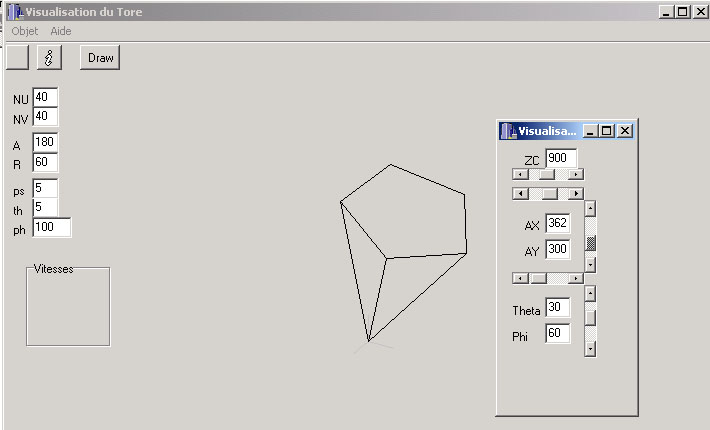Click the NV input field
710x430 pixels.
(45, 117)
